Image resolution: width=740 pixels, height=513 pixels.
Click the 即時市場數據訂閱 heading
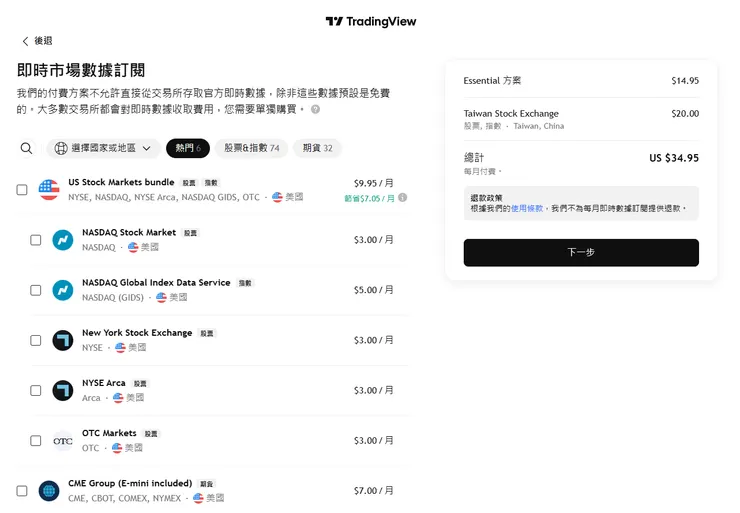pos(81,70)
